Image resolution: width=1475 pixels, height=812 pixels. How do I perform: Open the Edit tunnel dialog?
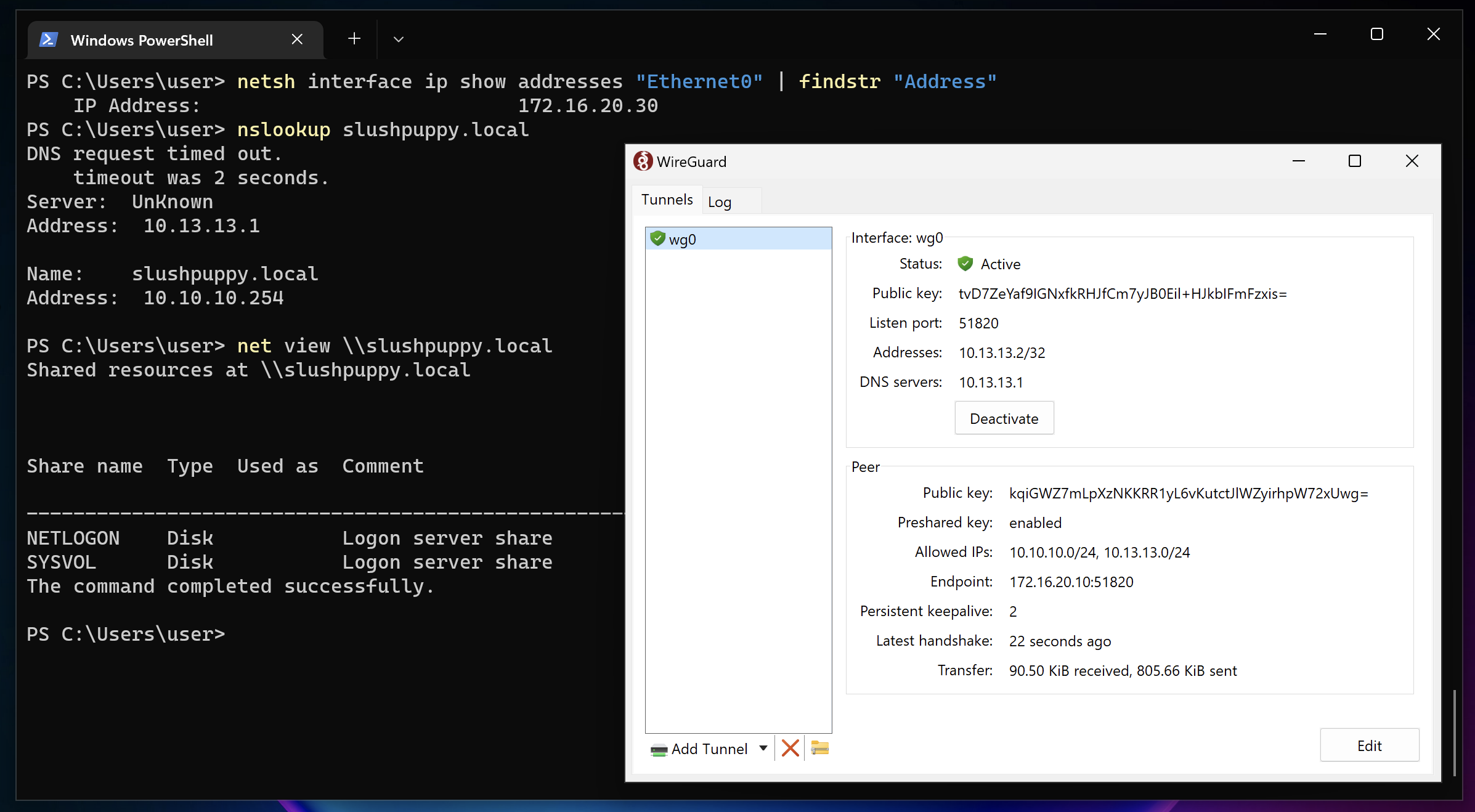(1369, 745)
